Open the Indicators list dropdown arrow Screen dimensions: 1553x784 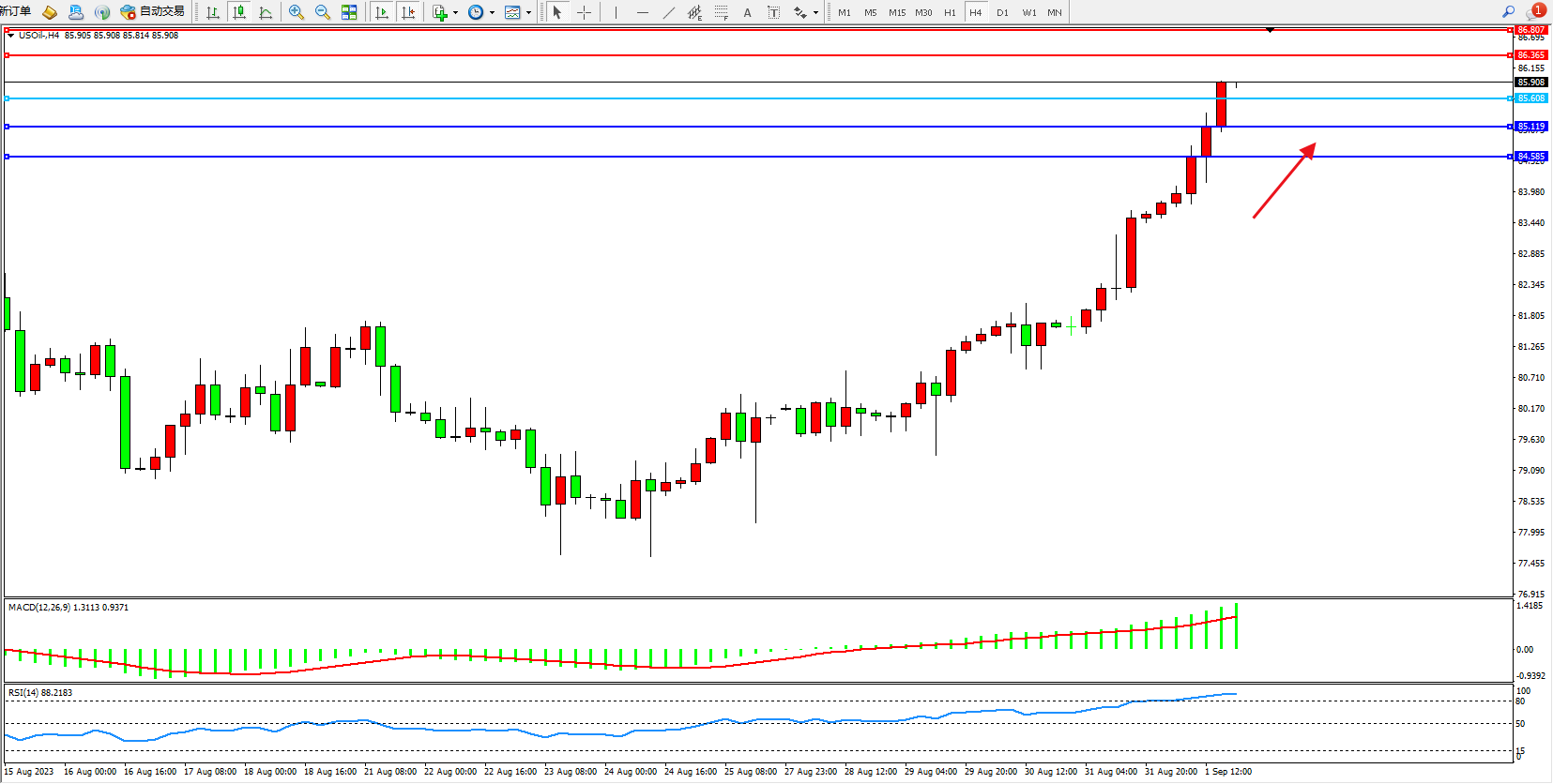456,13
